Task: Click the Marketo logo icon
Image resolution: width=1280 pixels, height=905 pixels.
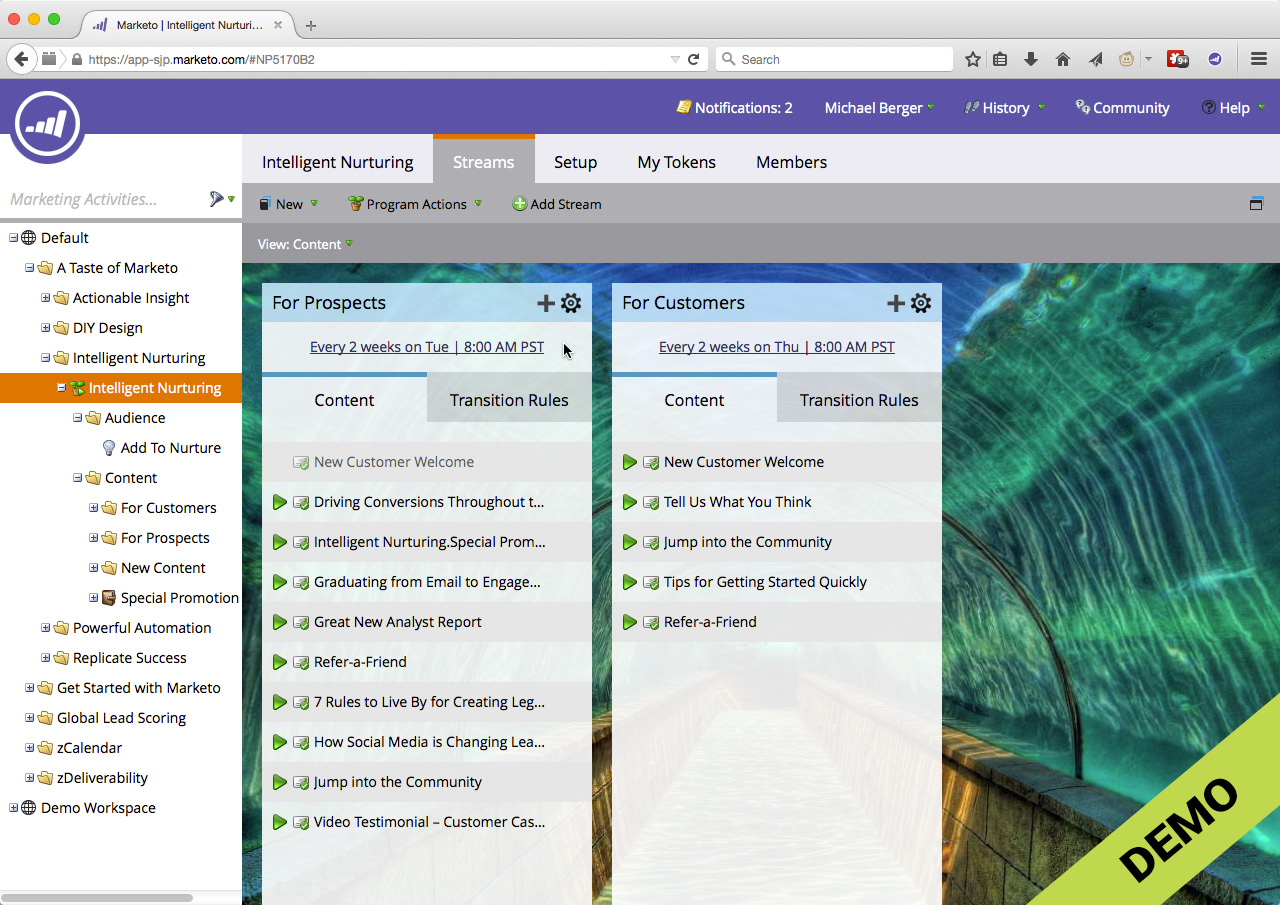Action: click(x=47, y=124)
